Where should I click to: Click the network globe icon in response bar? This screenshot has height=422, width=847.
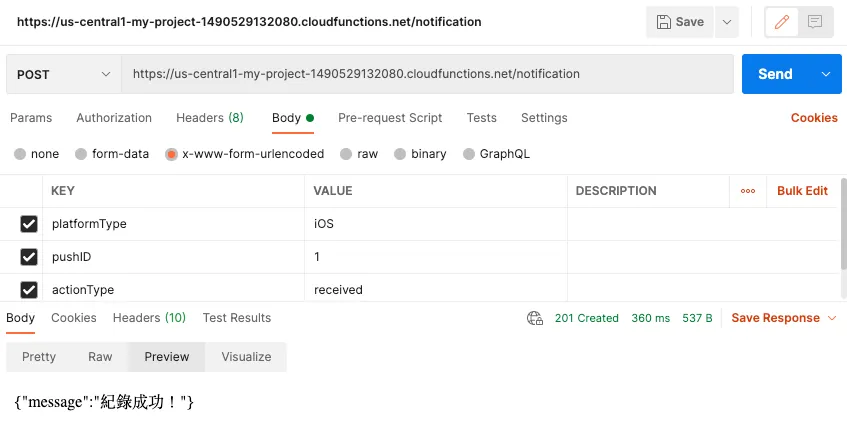[x=535, y=318]
